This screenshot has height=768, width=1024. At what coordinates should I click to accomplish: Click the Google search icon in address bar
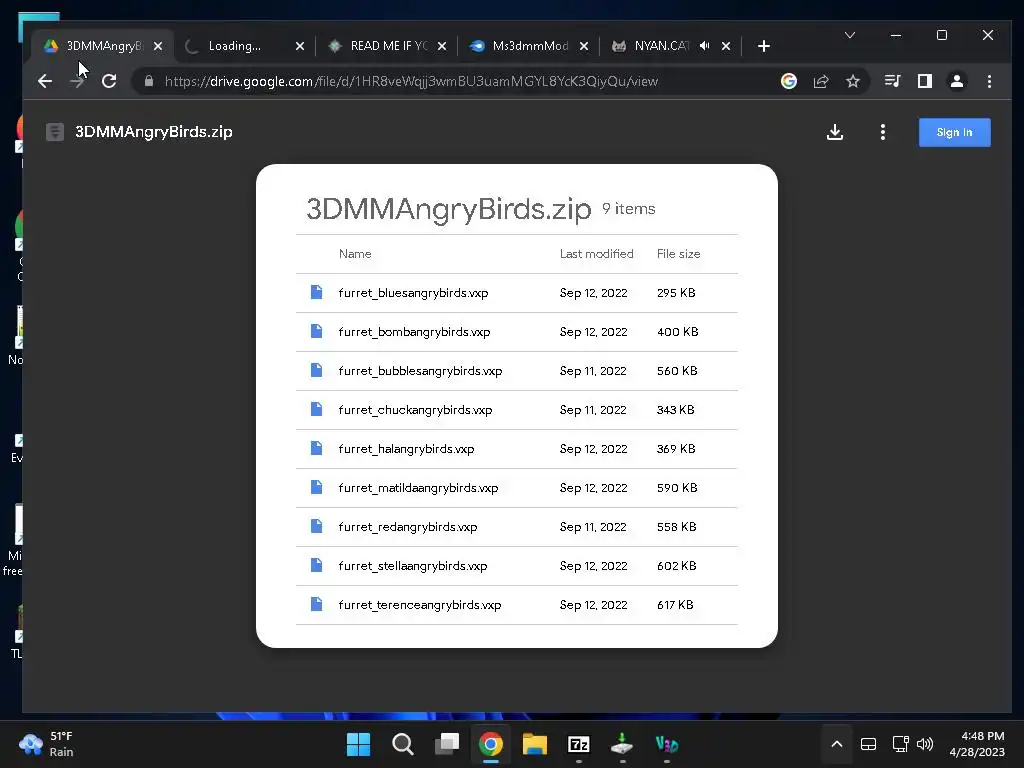788,81
